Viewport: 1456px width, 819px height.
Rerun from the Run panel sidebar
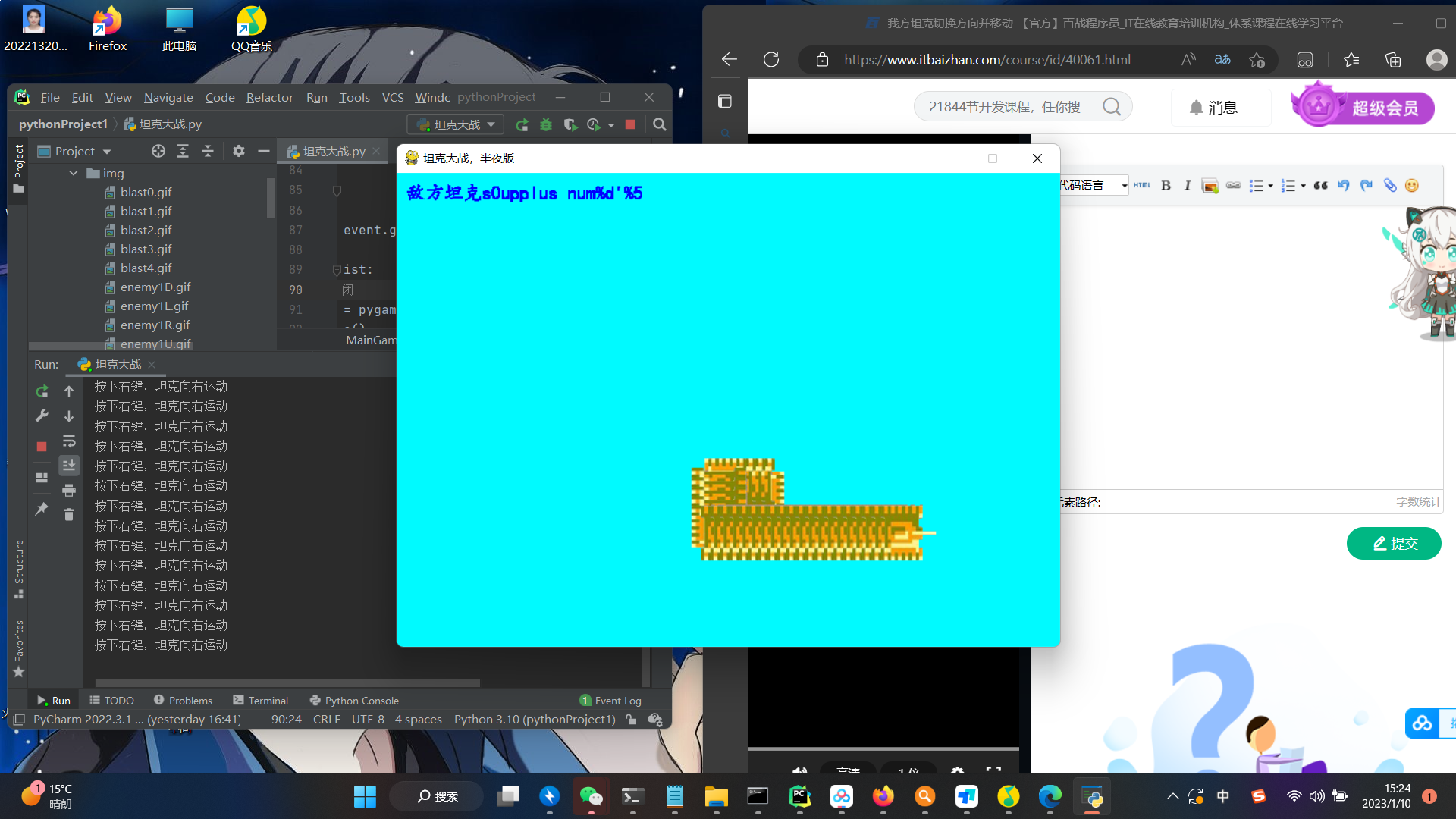pyautogui.click(x=42, y=391)
